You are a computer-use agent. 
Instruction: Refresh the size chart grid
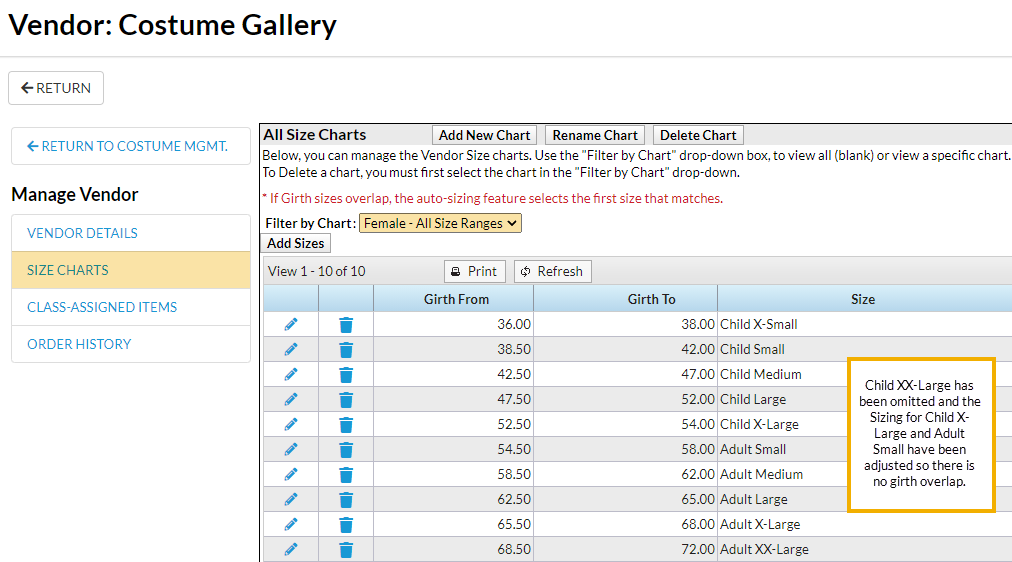point(552,271)
